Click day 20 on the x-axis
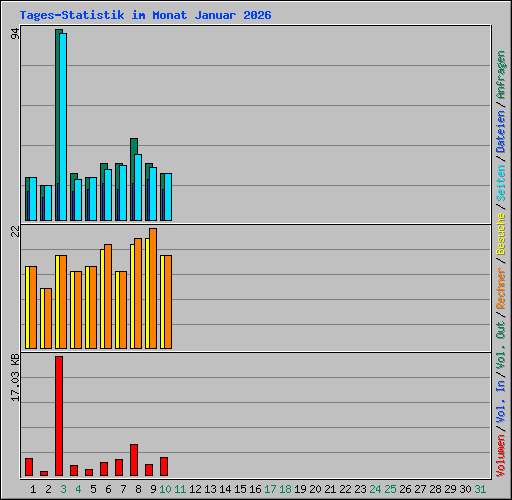This screenshot has width=512, height=500. 315,489
